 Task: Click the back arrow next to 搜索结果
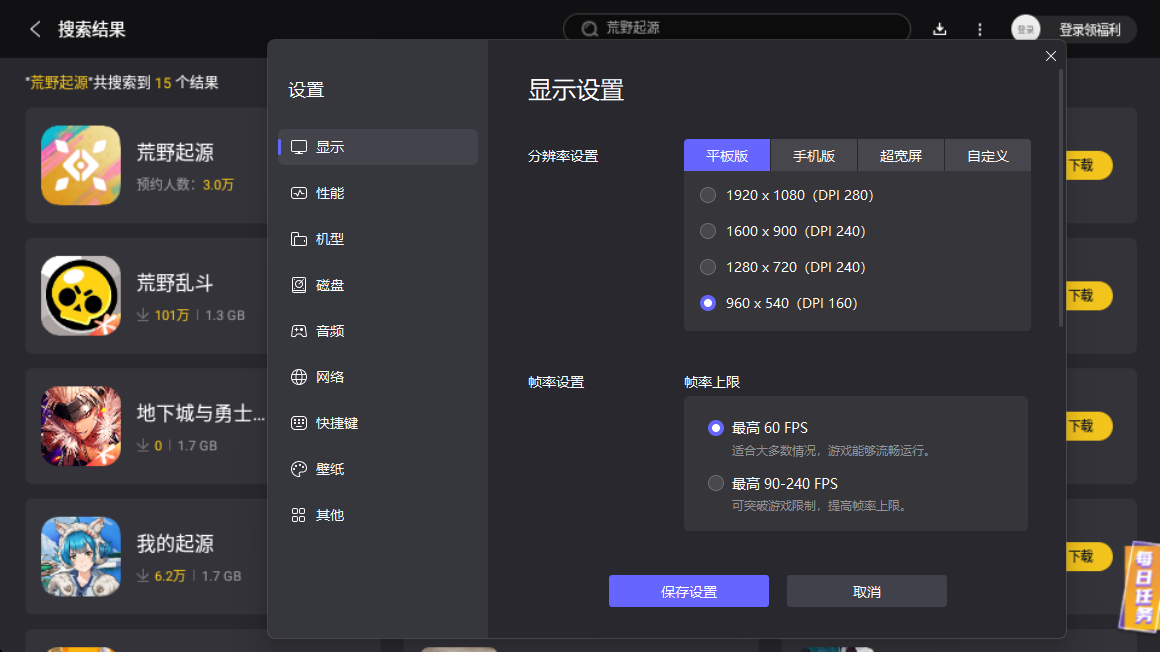[x=35, y=29]
